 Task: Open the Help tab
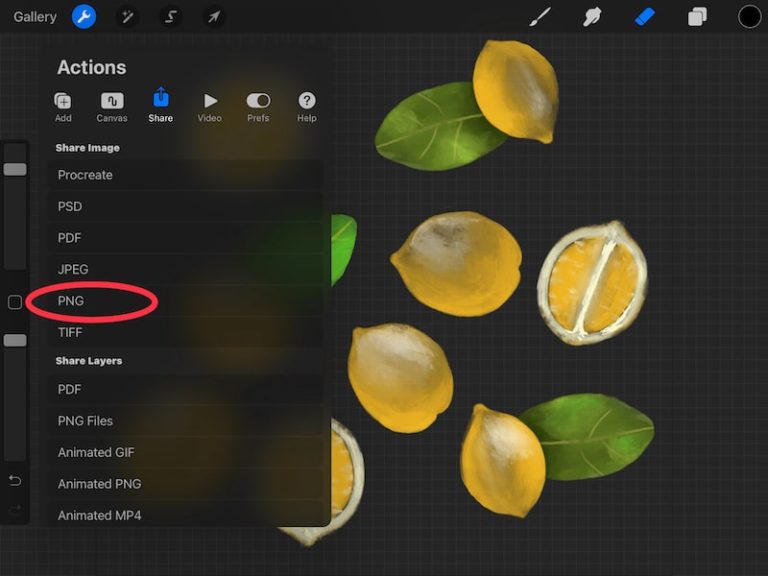point(307,107)
